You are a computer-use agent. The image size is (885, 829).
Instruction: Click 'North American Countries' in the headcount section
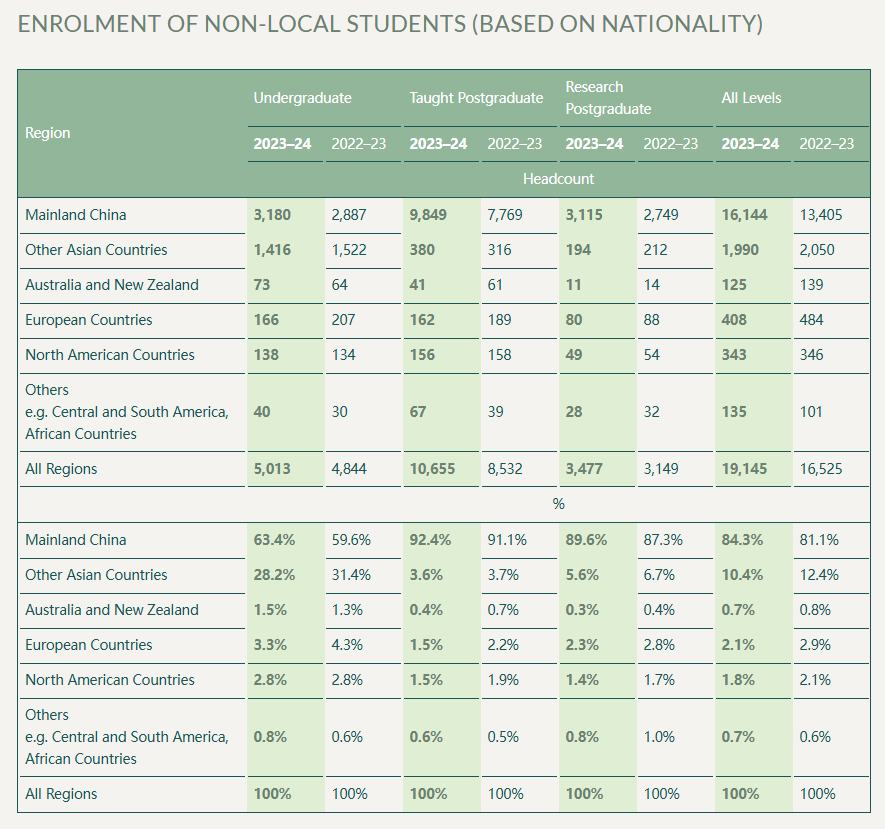109,355
